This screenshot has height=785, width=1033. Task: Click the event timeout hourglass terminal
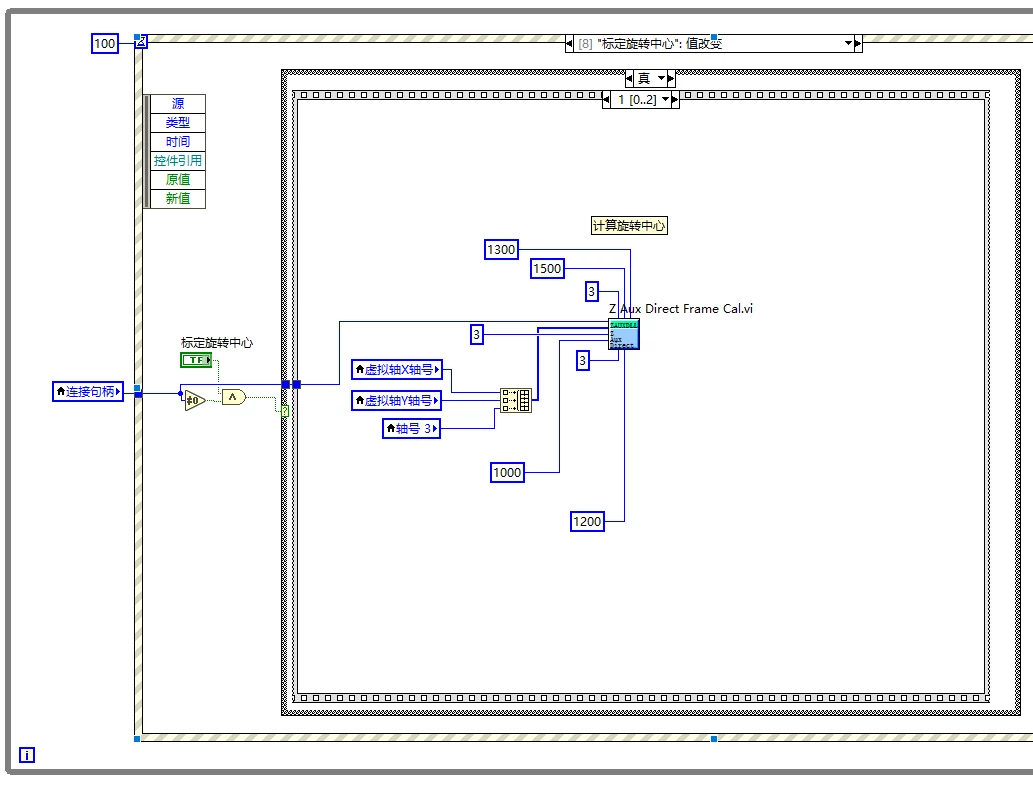(x=141, y=42)
